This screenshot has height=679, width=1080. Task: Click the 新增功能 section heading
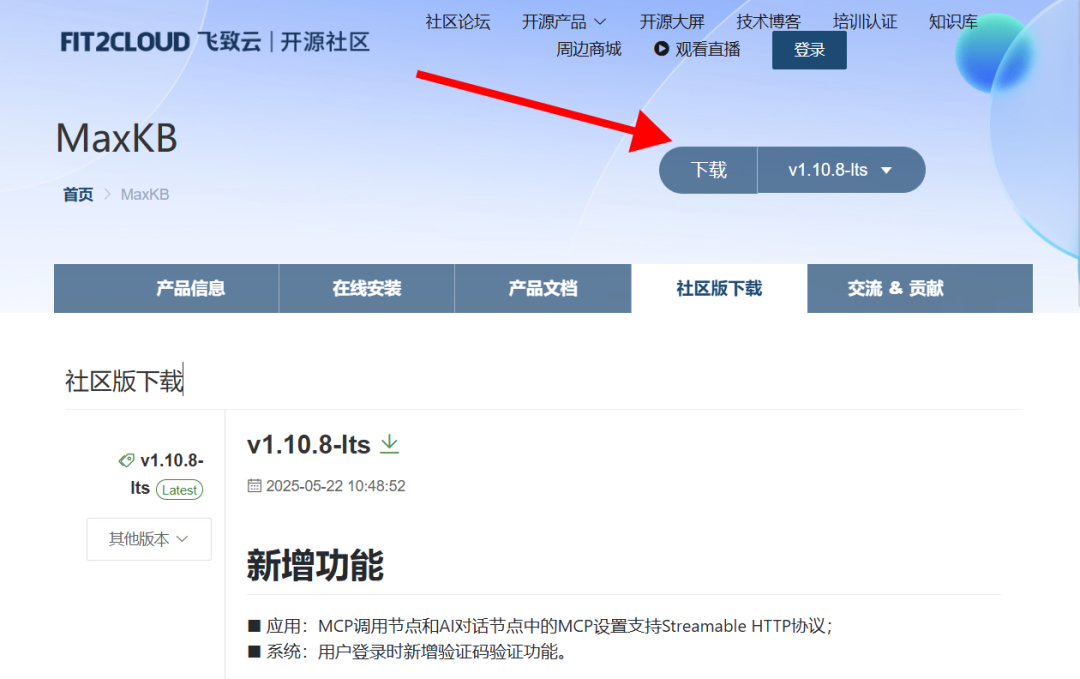(315, 566)
